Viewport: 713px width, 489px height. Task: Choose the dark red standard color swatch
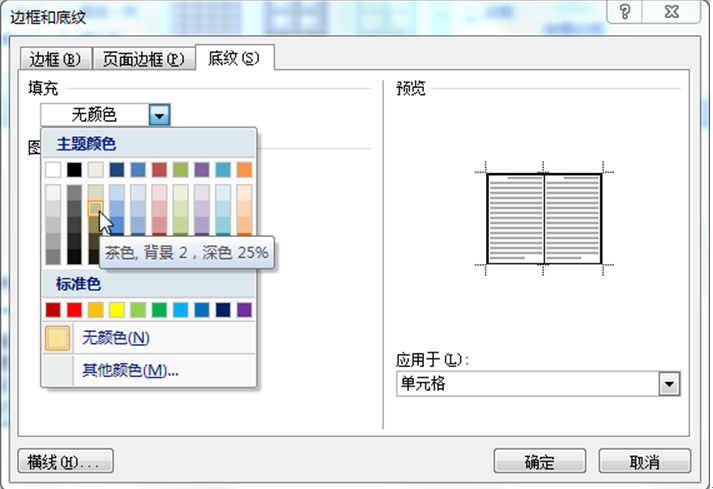(53, 310)
